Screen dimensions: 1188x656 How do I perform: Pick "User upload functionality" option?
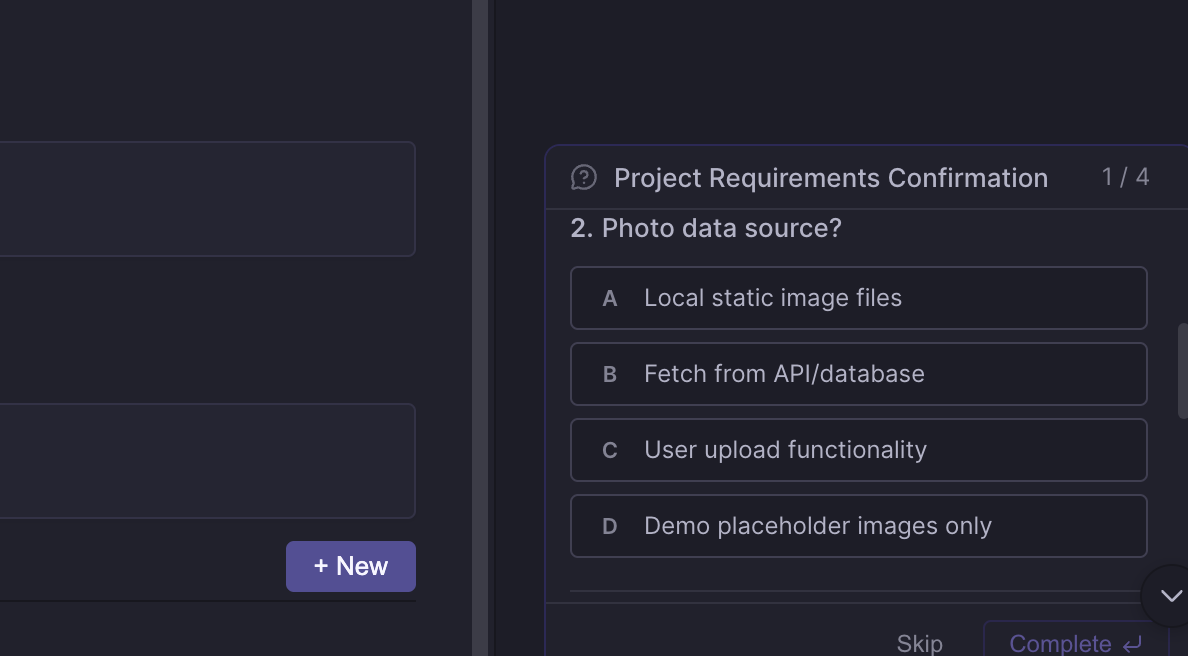[785, 450]
